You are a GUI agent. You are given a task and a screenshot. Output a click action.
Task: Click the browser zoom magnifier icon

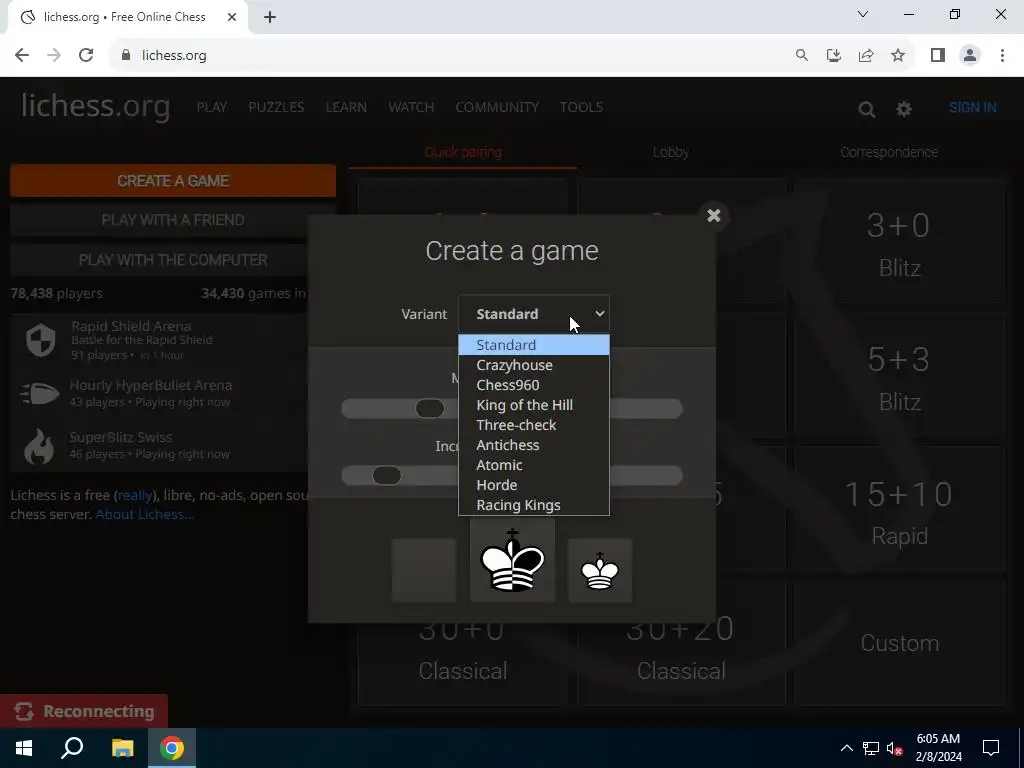coord(801,56)
